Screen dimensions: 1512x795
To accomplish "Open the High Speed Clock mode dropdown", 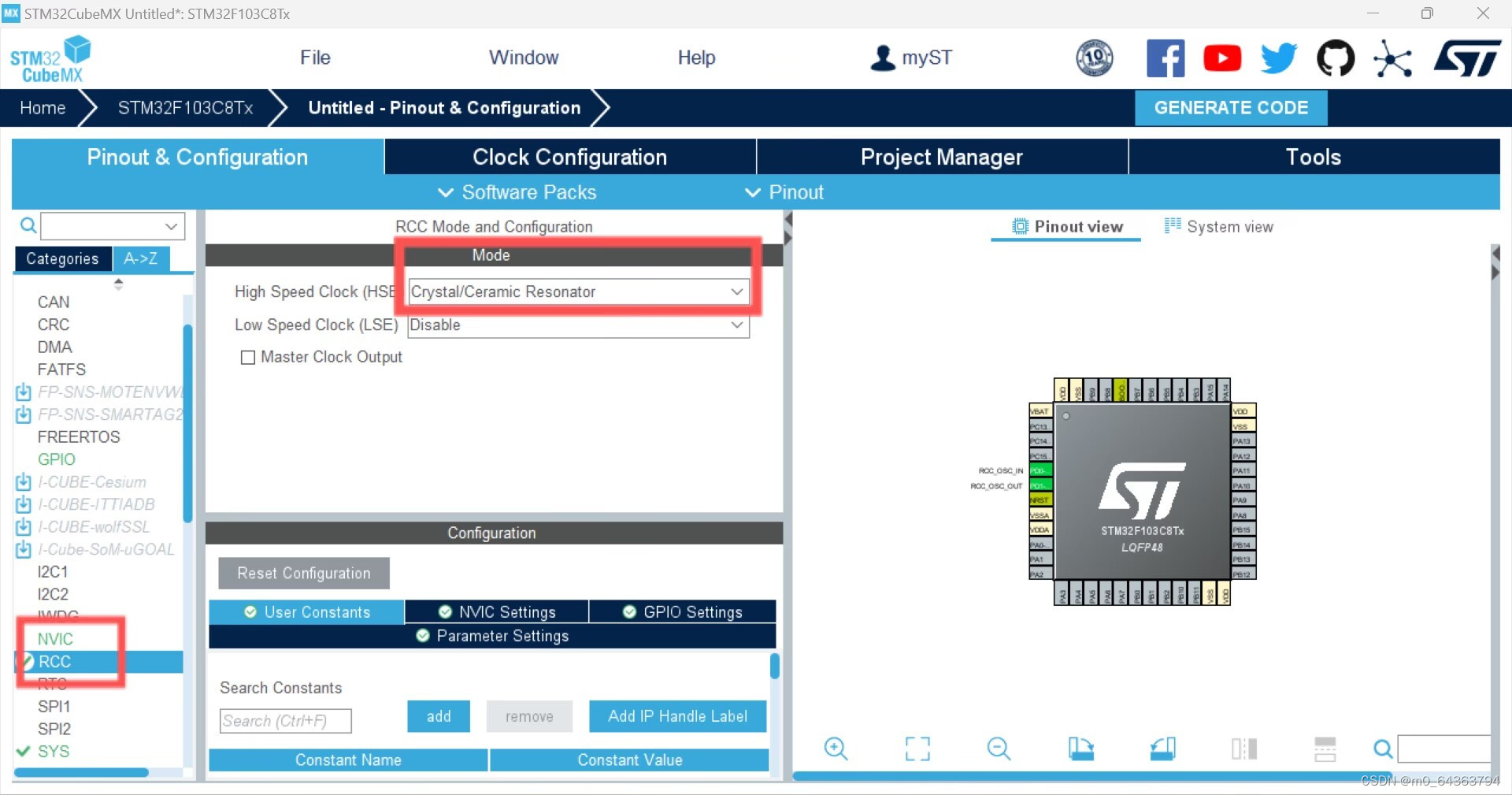I will coord(736,292).
